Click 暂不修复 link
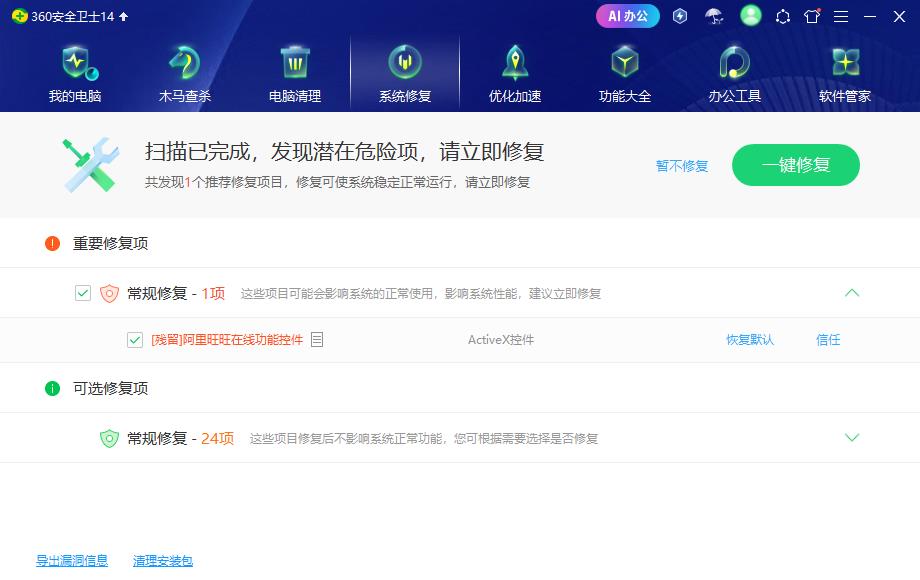The height and width of the screenshot is (580, 920). (682, 166)
